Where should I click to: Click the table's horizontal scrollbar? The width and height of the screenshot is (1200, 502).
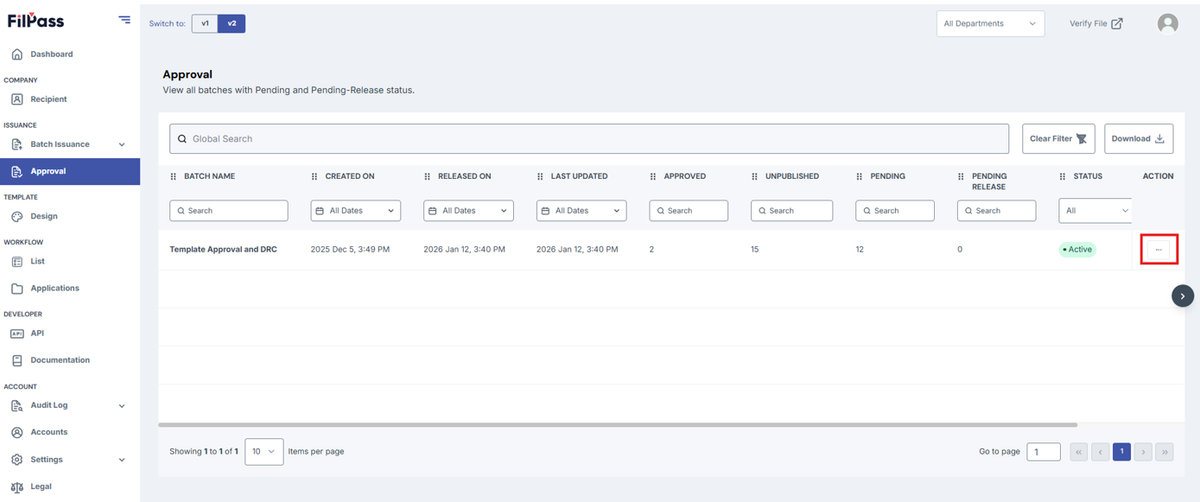click(x=617, y=425)
